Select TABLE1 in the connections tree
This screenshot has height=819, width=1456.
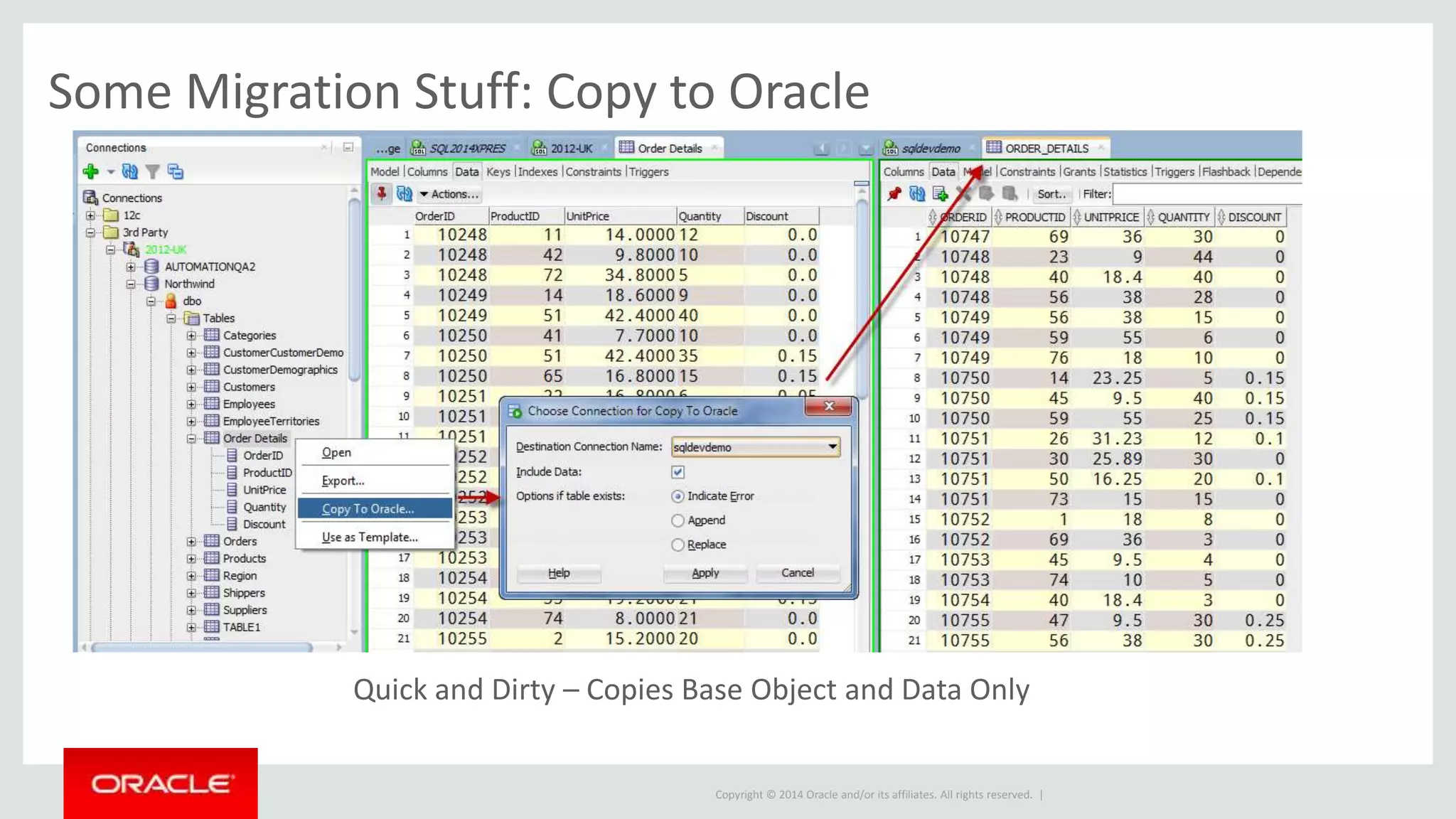(241, 627)
